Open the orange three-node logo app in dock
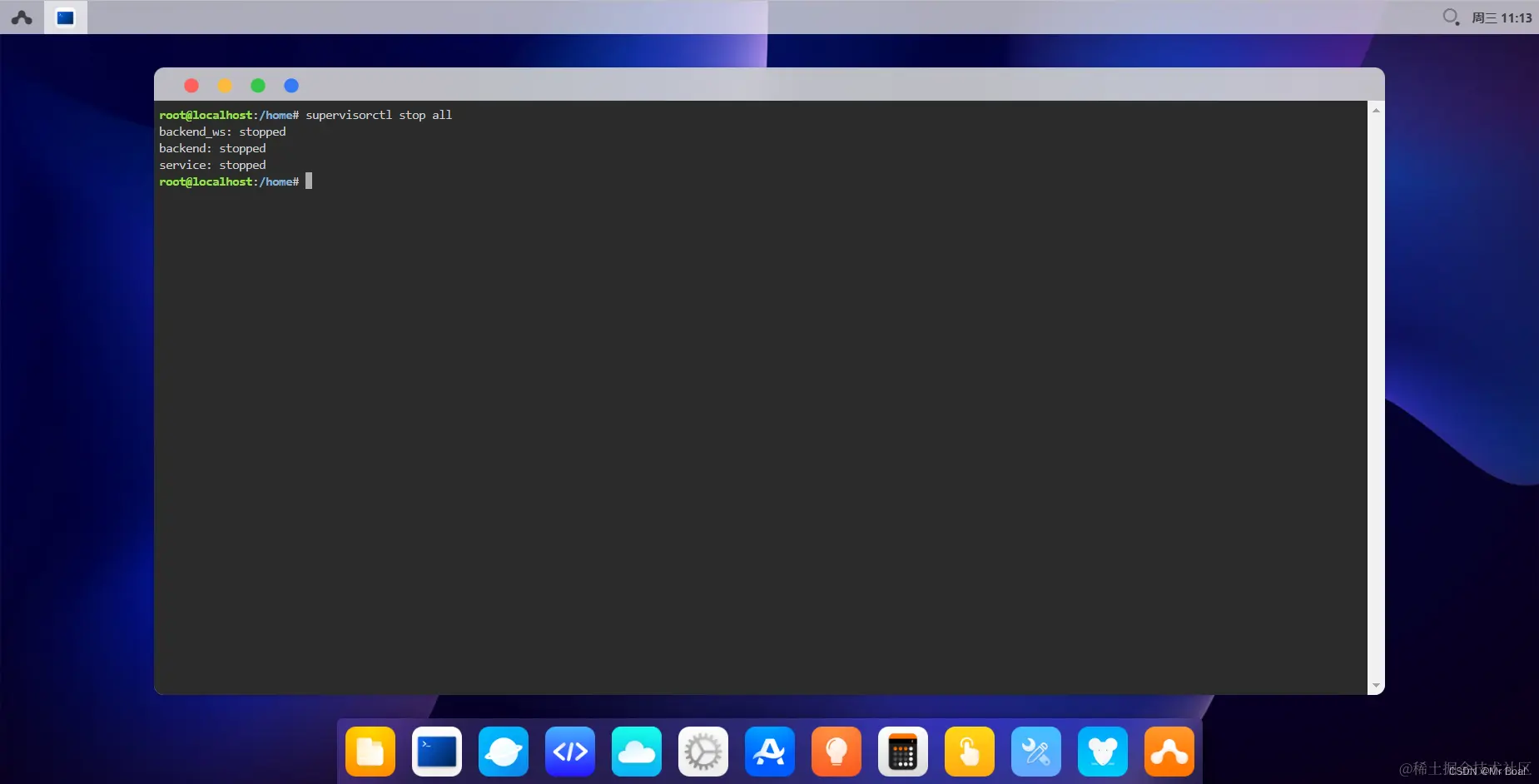 coord(1169,752)
